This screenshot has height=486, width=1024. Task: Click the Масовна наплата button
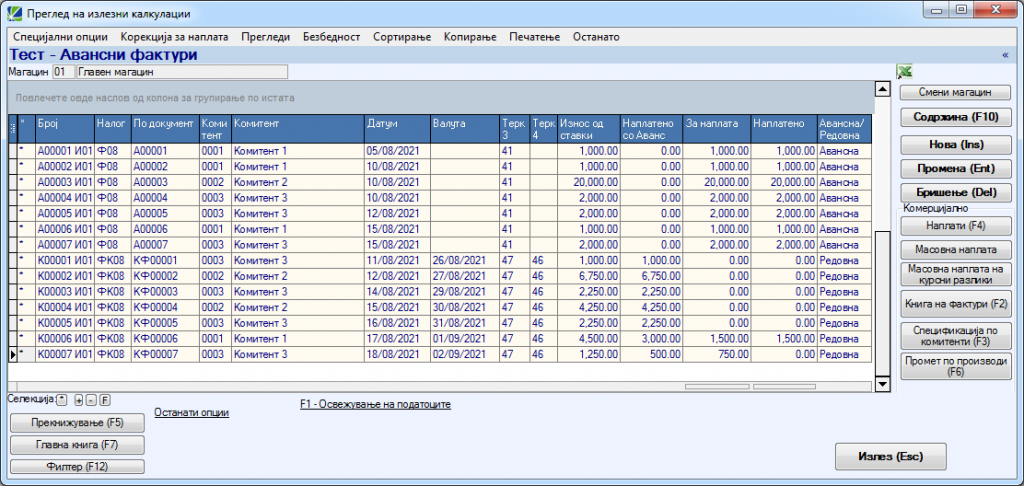(x=955, y=250)
